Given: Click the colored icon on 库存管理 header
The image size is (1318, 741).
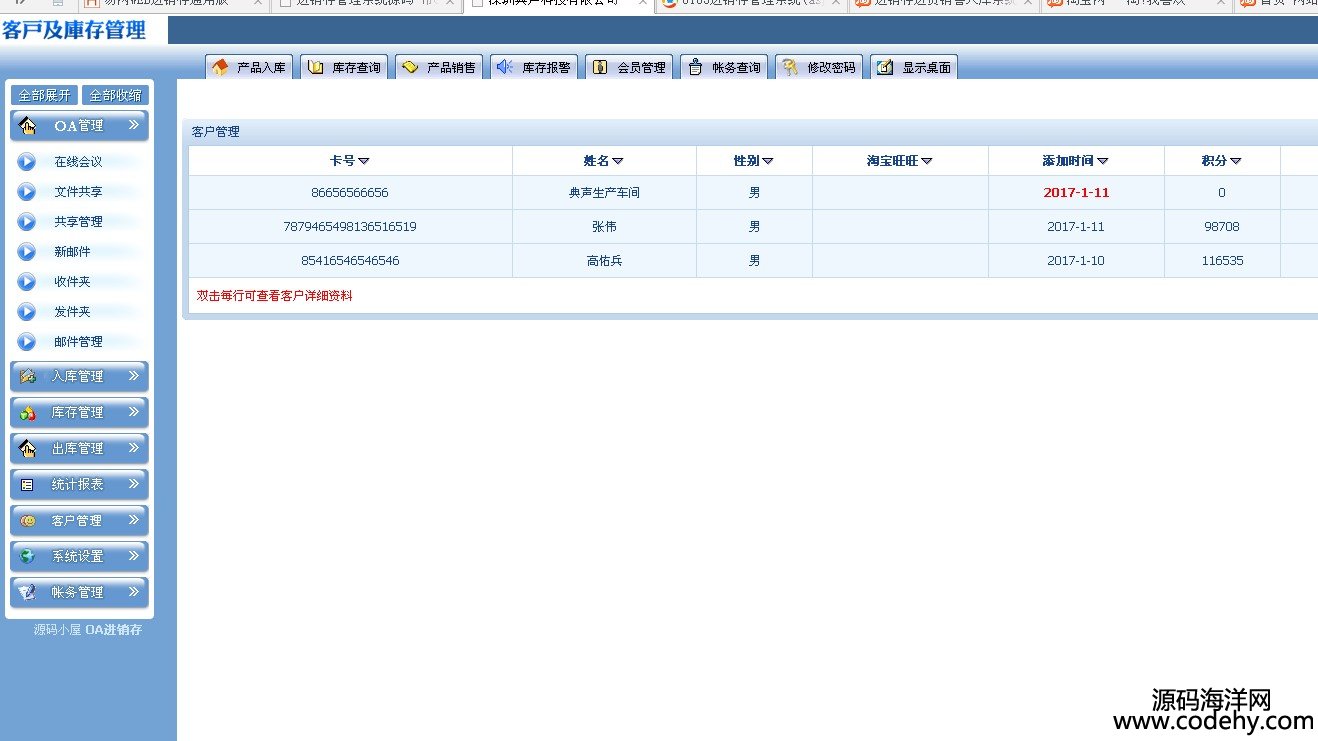Looking at the screenshot, I should tap(28, 413).
